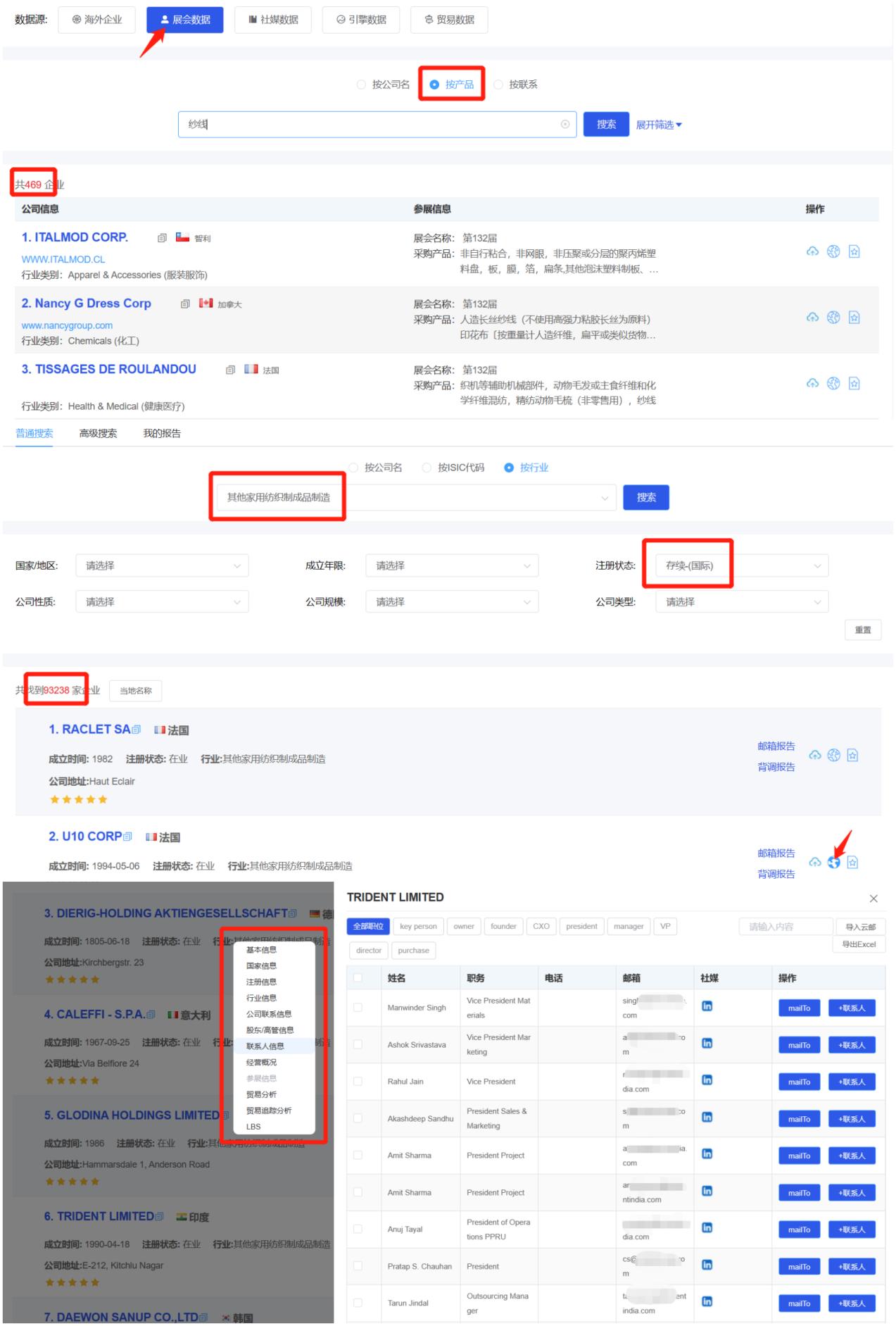Clear the product search field with the X icon
The image size is (896, 1326).
pyautogui.click(x=564, y=125)
